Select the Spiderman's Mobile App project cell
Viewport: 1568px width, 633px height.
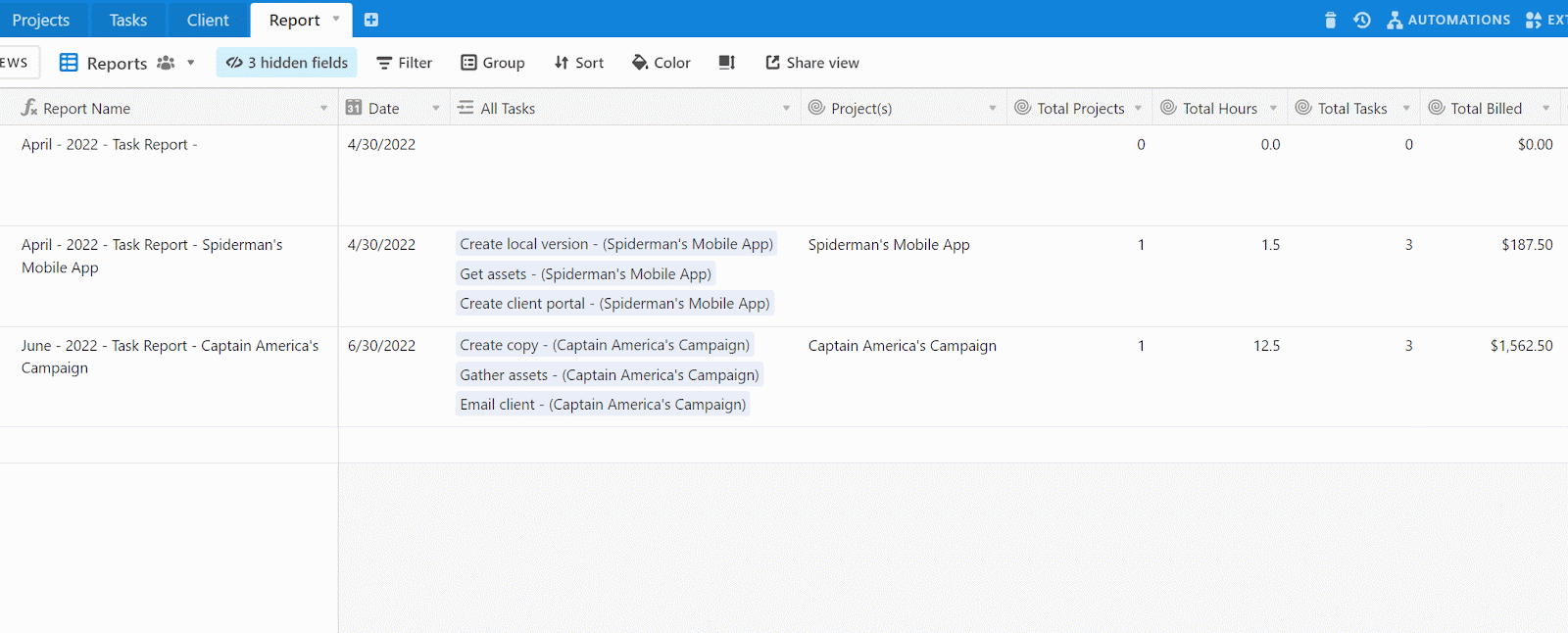889,245
